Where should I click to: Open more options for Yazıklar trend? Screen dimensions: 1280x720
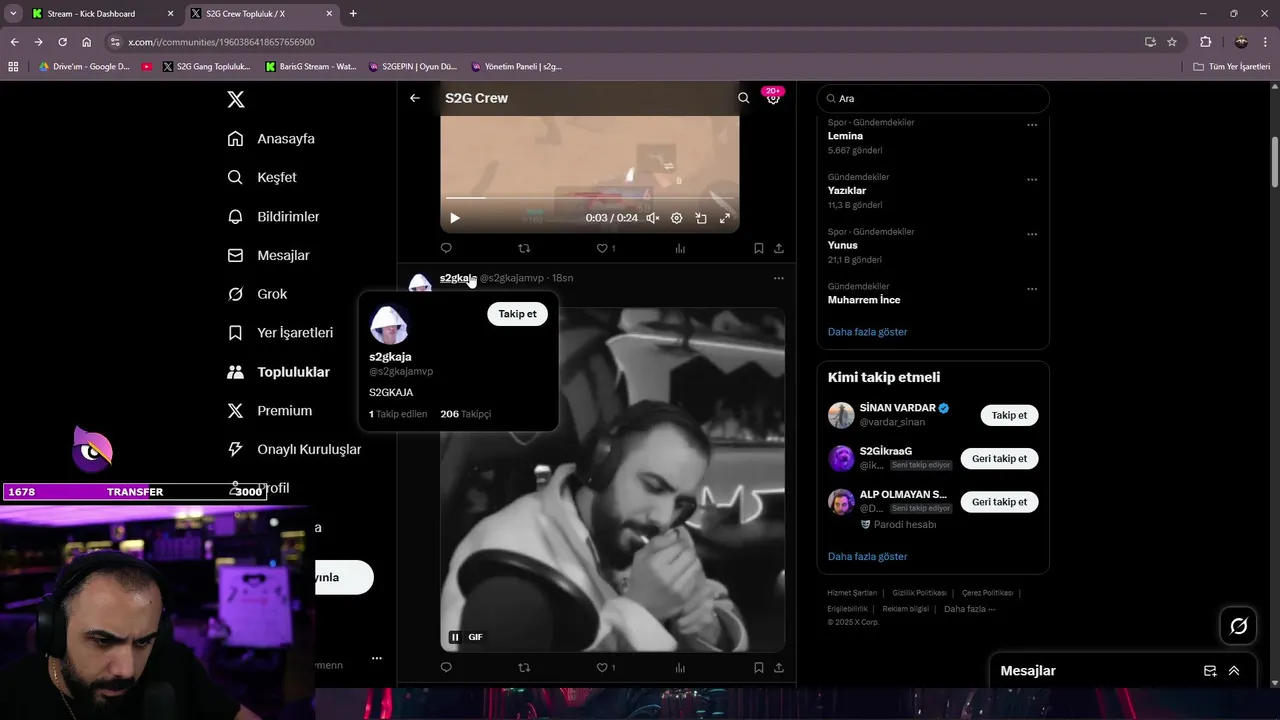pyautogui.click(x=1032, y=180)
